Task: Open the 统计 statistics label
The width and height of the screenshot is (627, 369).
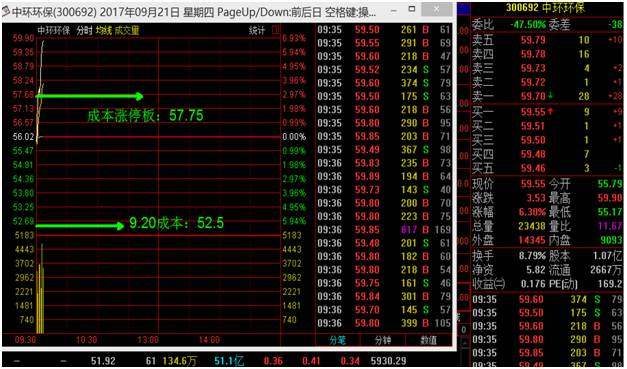Action: (257, 30)
